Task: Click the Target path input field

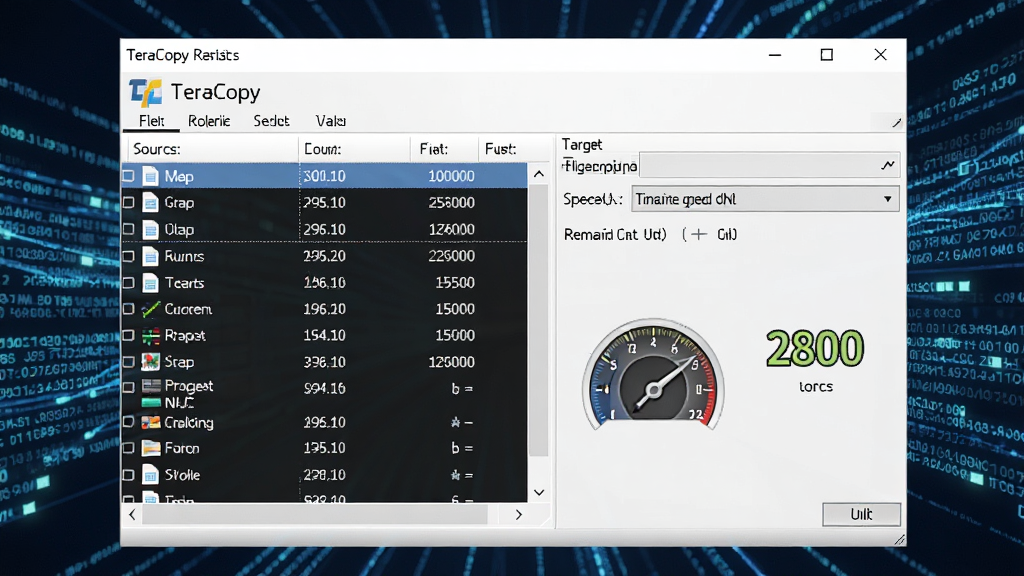Action: click(769, 165)
